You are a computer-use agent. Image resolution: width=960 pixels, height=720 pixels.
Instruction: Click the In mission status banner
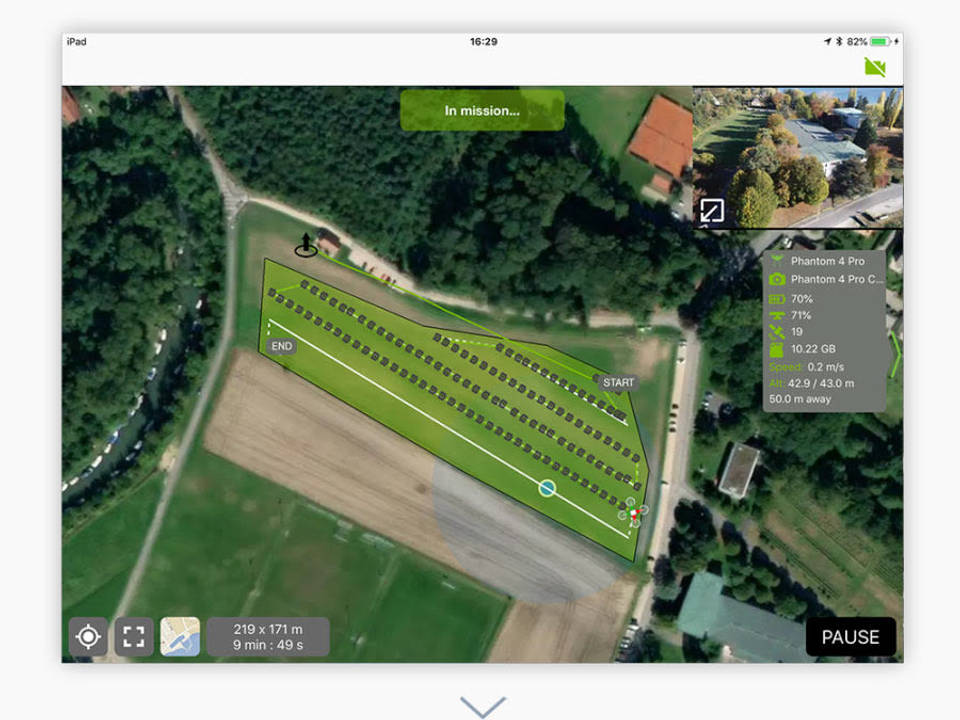coord(482,110)
